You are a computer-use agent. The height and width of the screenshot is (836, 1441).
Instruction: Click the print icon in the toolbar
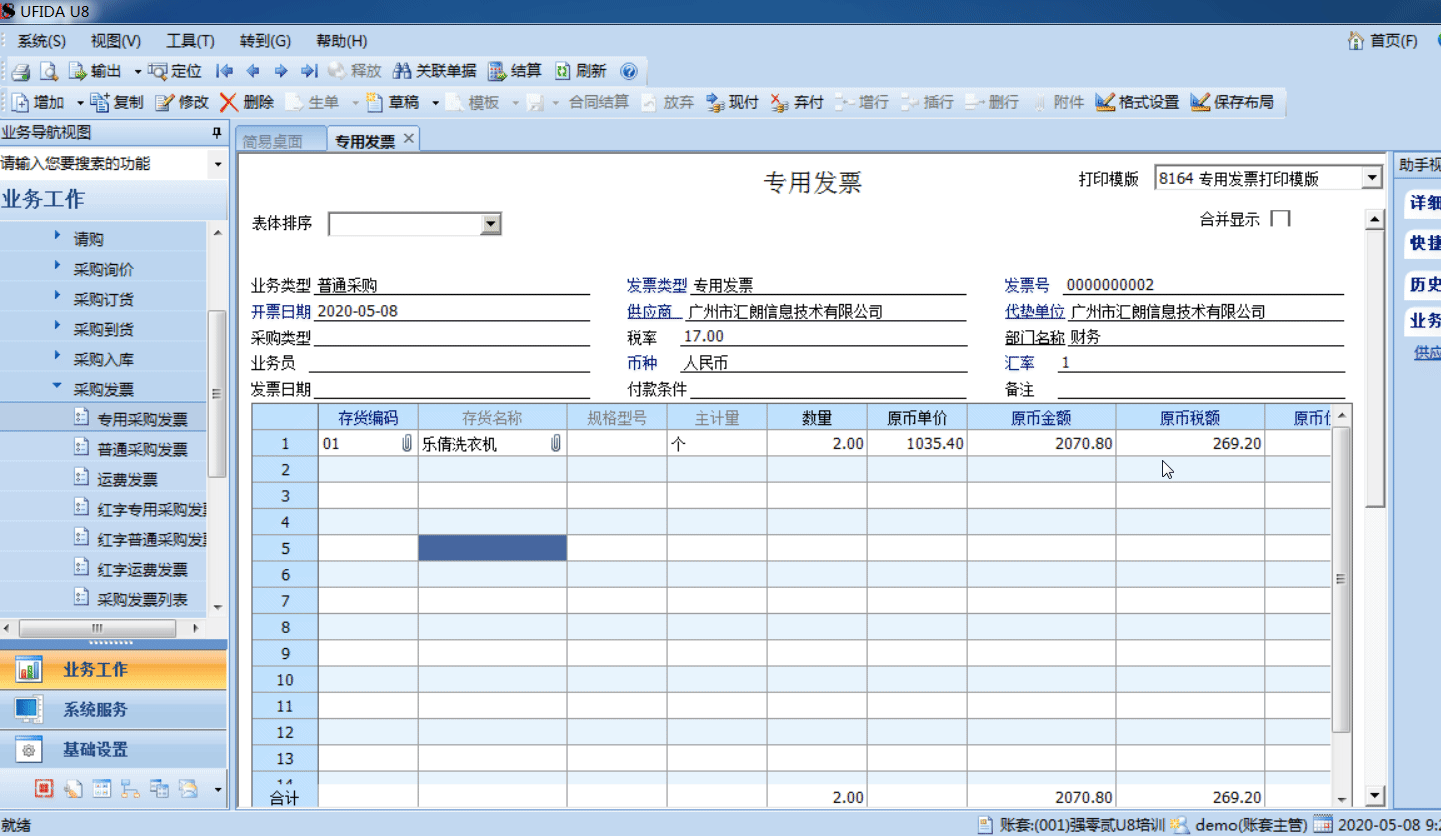coord(22,71)
